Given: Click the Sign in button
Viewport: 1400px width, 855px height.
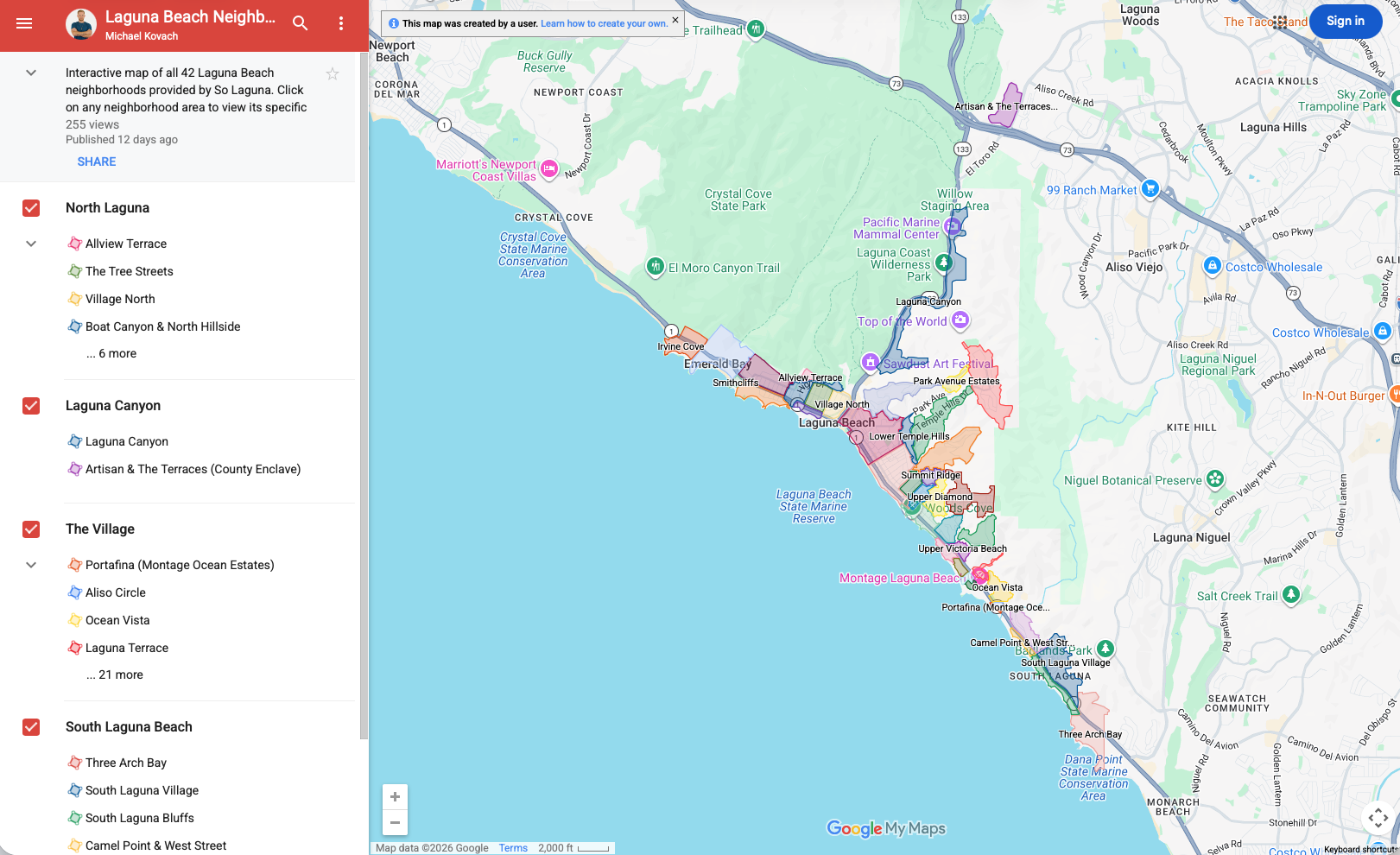Looking at the screenshot, I should pos(1346,21).
